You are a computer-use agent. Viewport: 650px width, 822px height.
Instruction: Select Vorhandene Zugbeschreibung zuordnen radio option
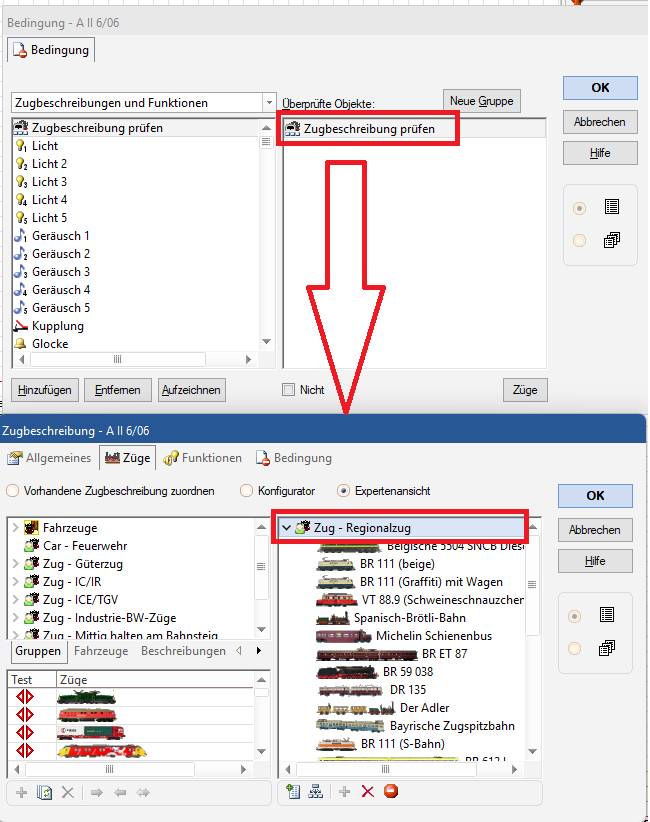(x=13, y=491)
